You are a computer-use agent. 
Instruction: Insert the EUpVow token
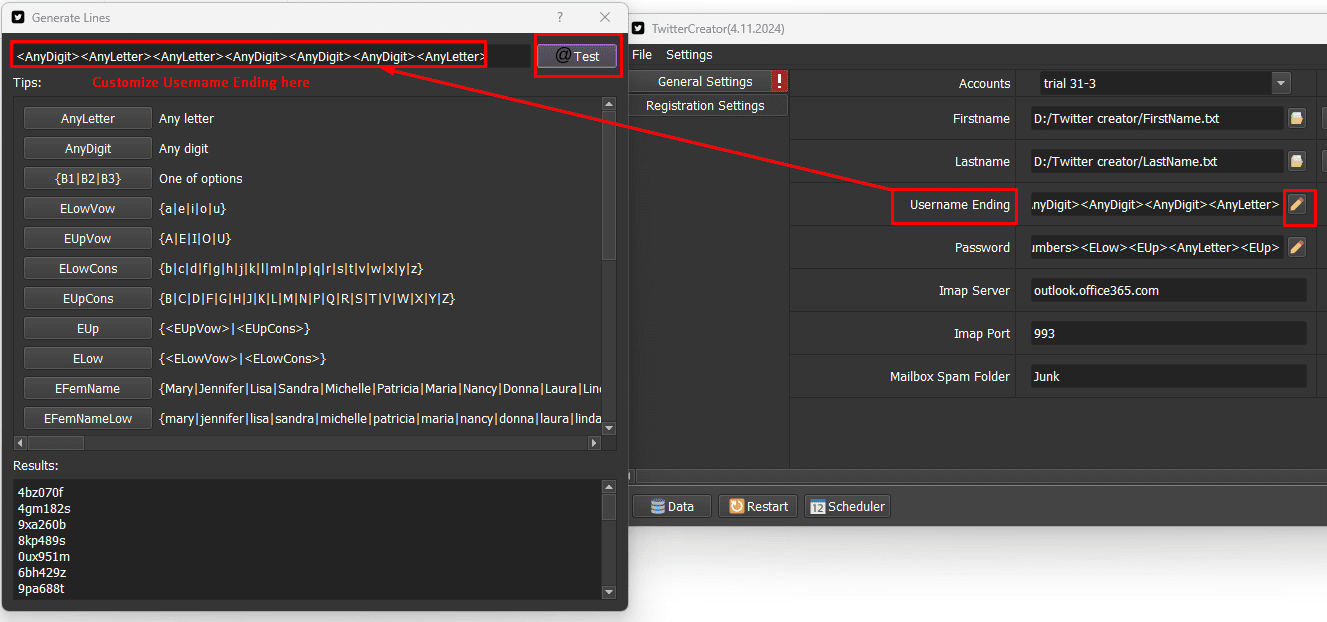point(88,238)
